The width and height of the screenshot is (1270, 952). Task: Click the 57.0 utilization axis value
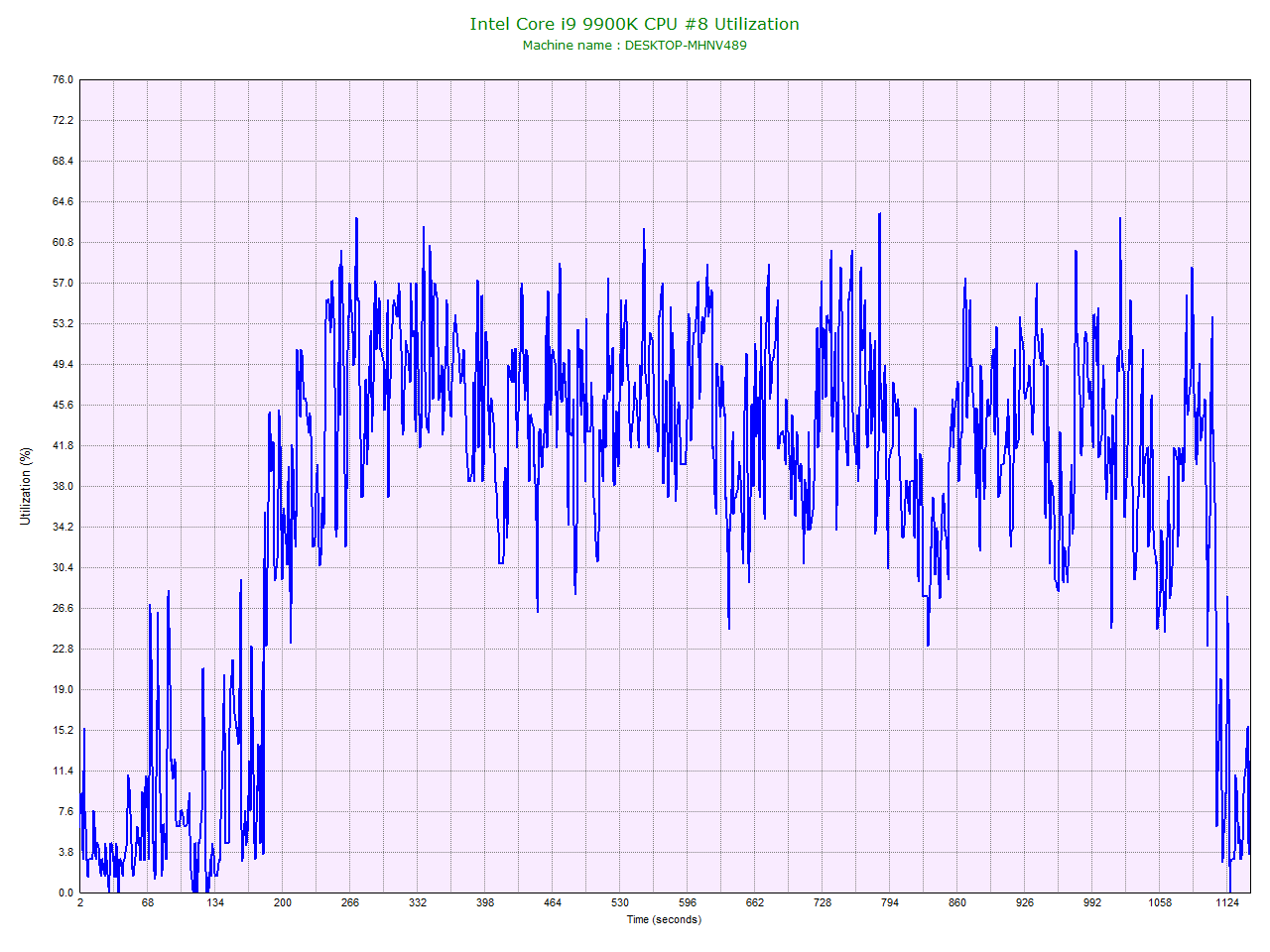(x=63, y=283)
